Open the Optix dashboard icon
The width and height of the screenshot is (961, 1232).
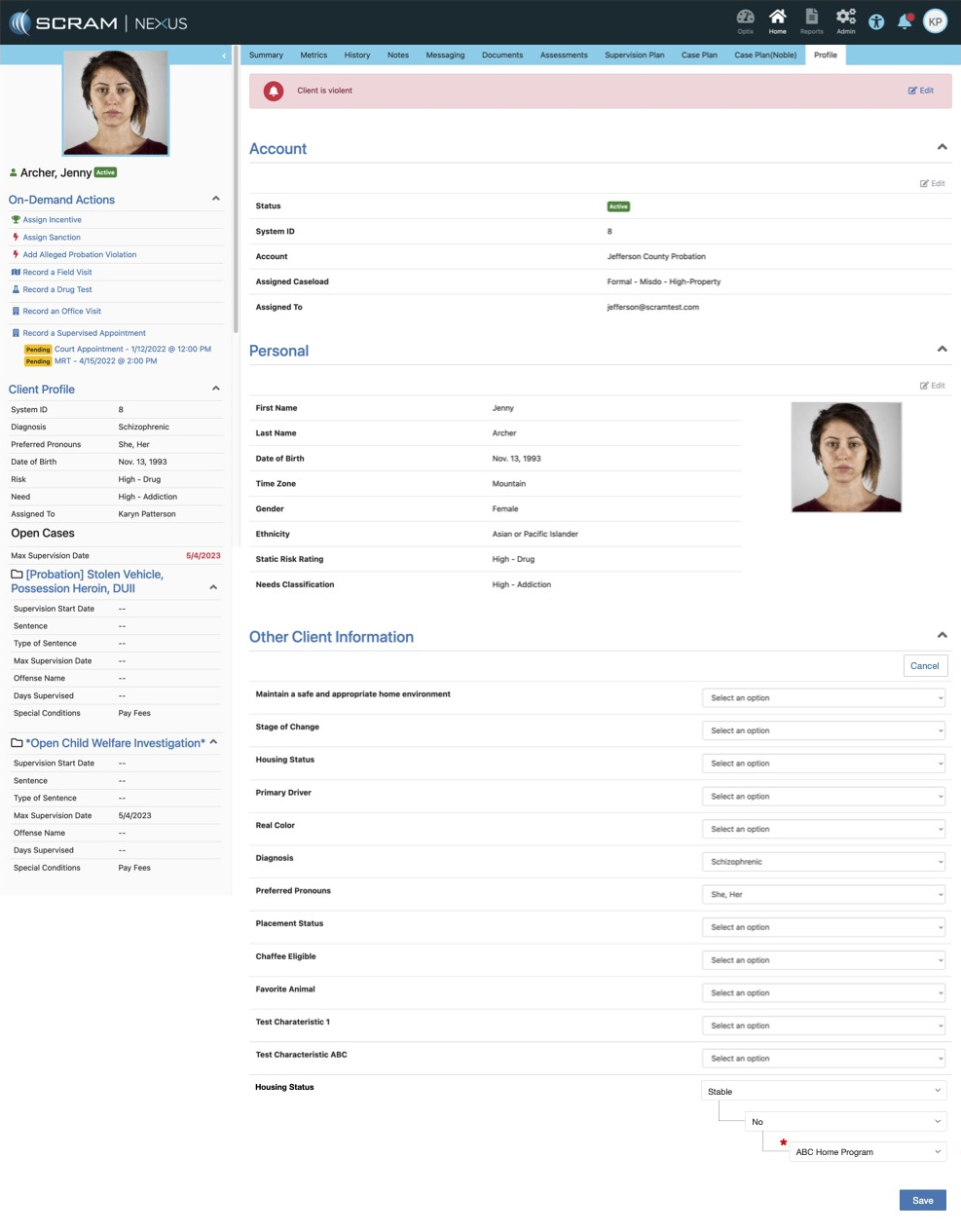[x=745, y=20]
